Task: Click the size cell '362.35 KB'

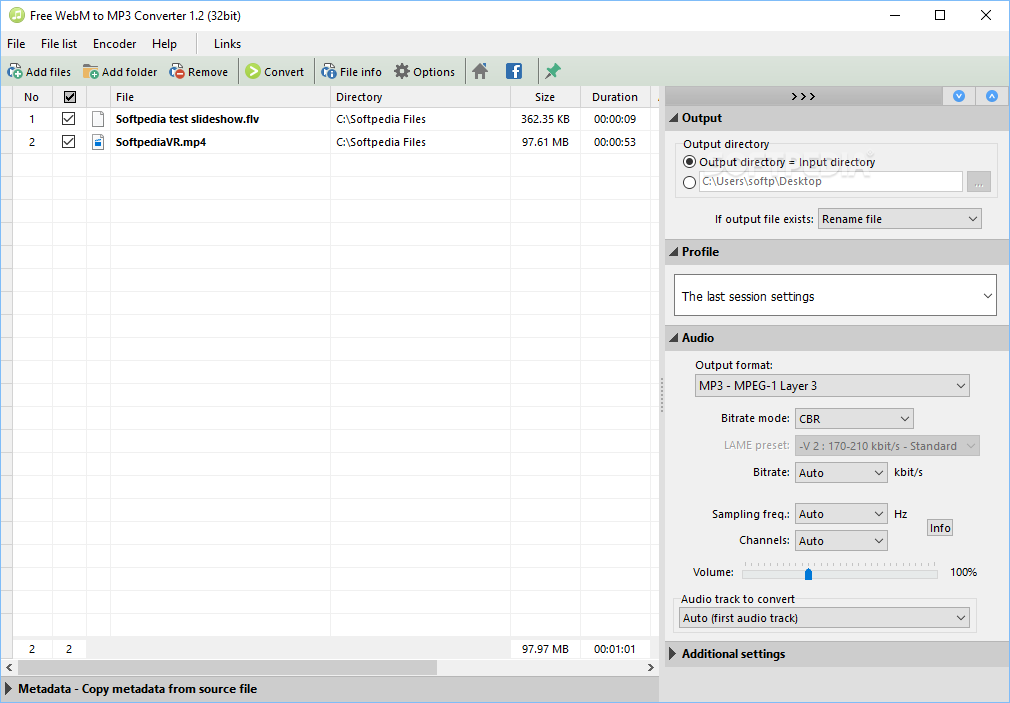Action: coord(545,119)
